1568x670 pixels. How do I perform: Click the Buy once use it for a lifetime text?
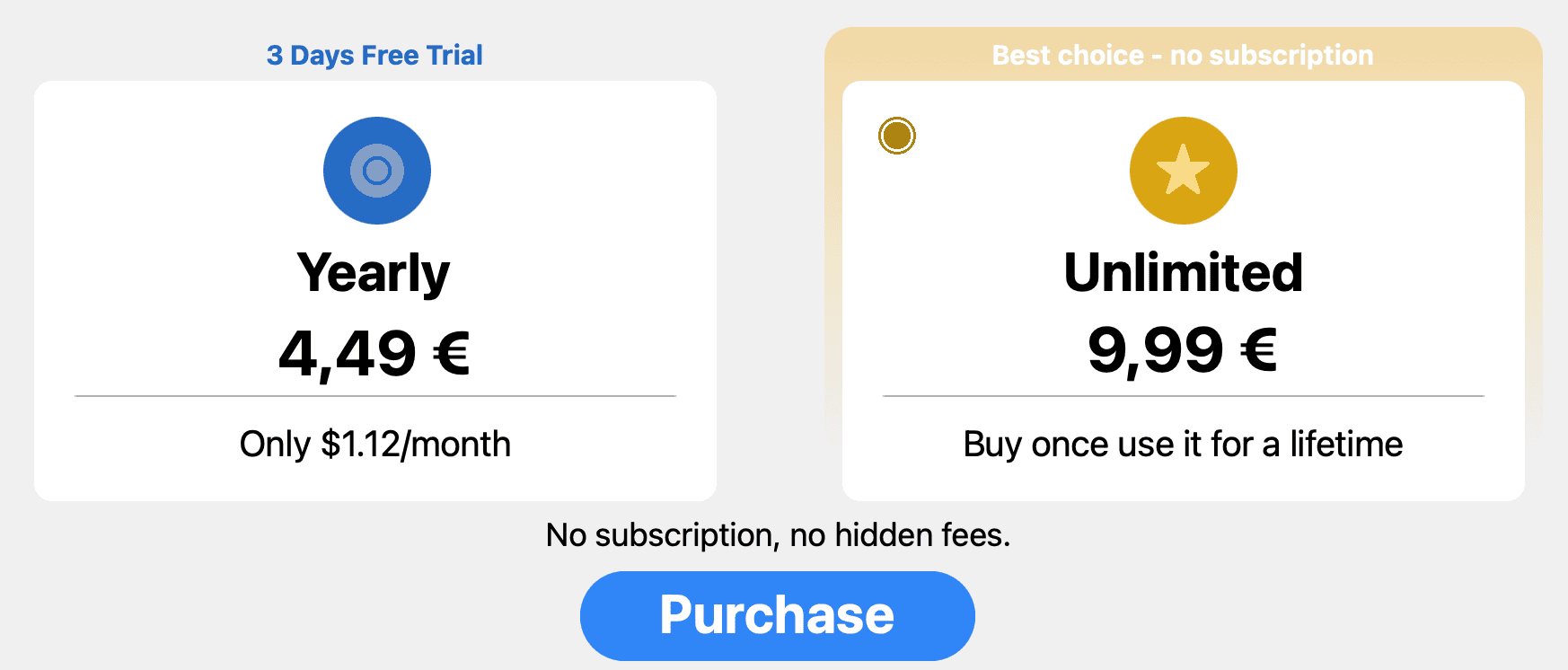1183,444
